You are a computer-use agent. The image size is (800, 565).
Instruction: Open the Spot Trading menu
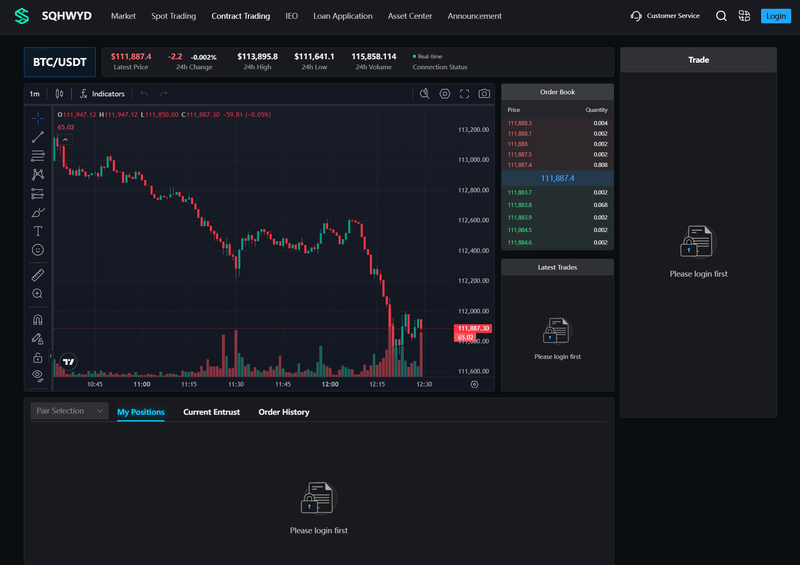point(173,16)
